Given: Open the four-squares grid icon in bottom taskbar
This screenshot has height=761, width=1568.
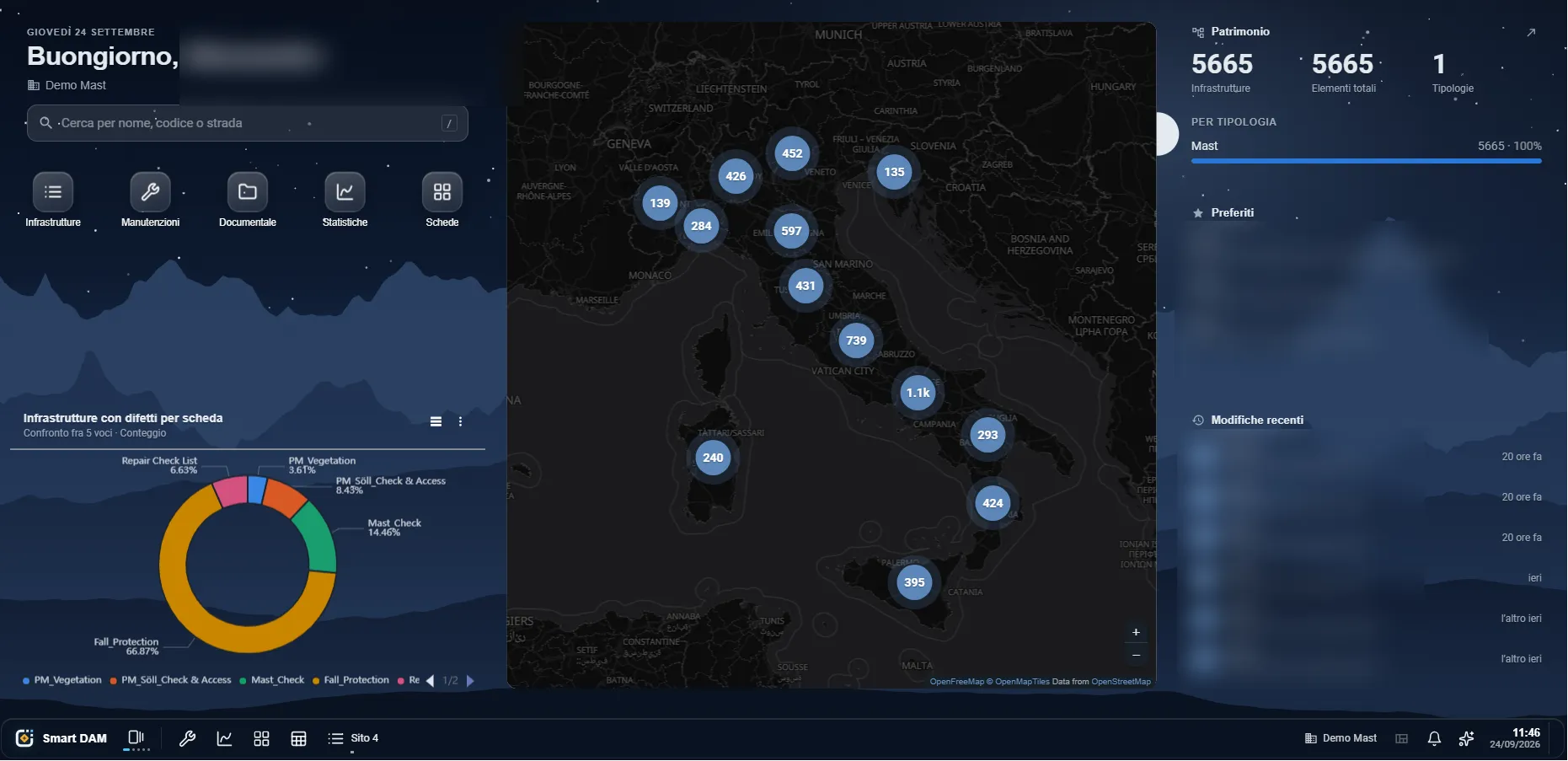Looking at the screenshot, I should pyautogui.click(x=261, y=738).
